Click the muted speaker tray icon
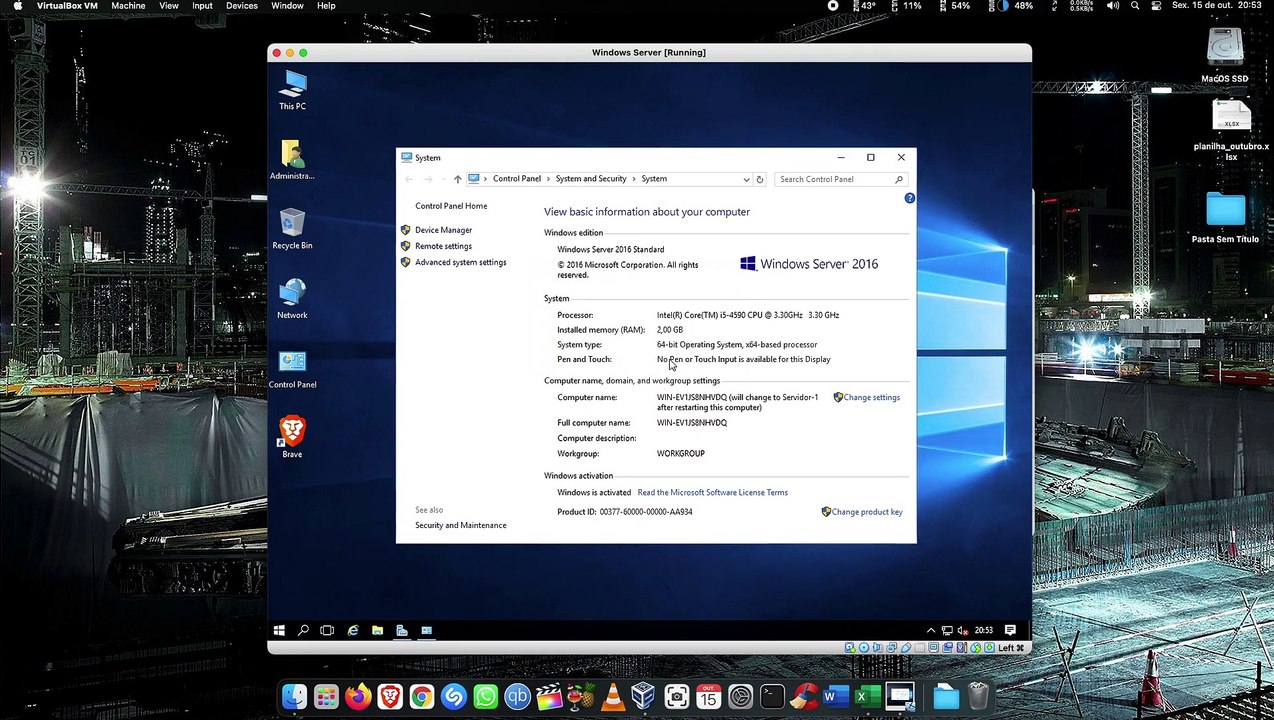Screen dimensions: 1274x720 click(x=962, y=630)
